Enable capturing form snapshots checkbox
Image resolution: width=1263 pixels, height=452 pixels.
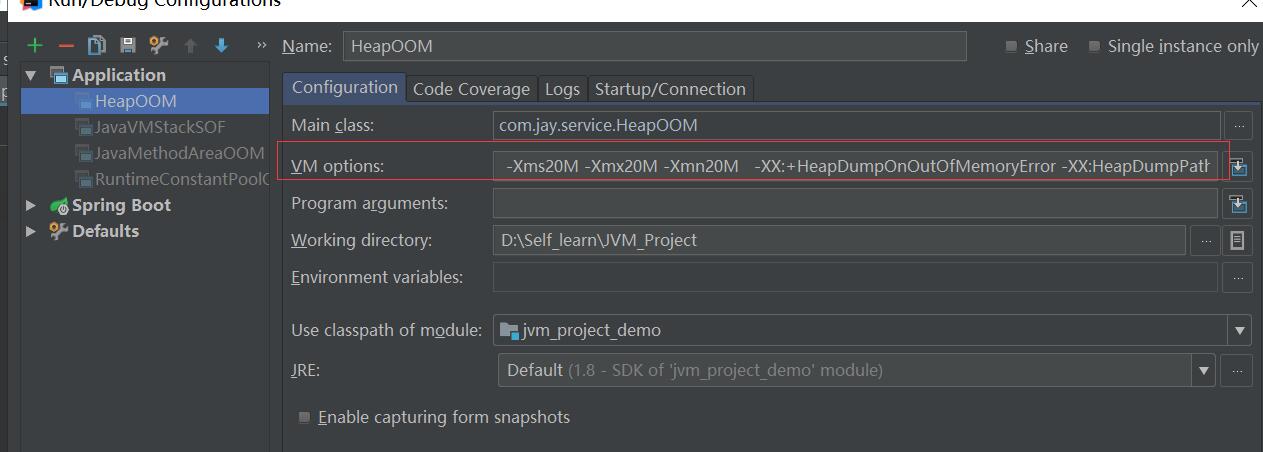(304, 417)
